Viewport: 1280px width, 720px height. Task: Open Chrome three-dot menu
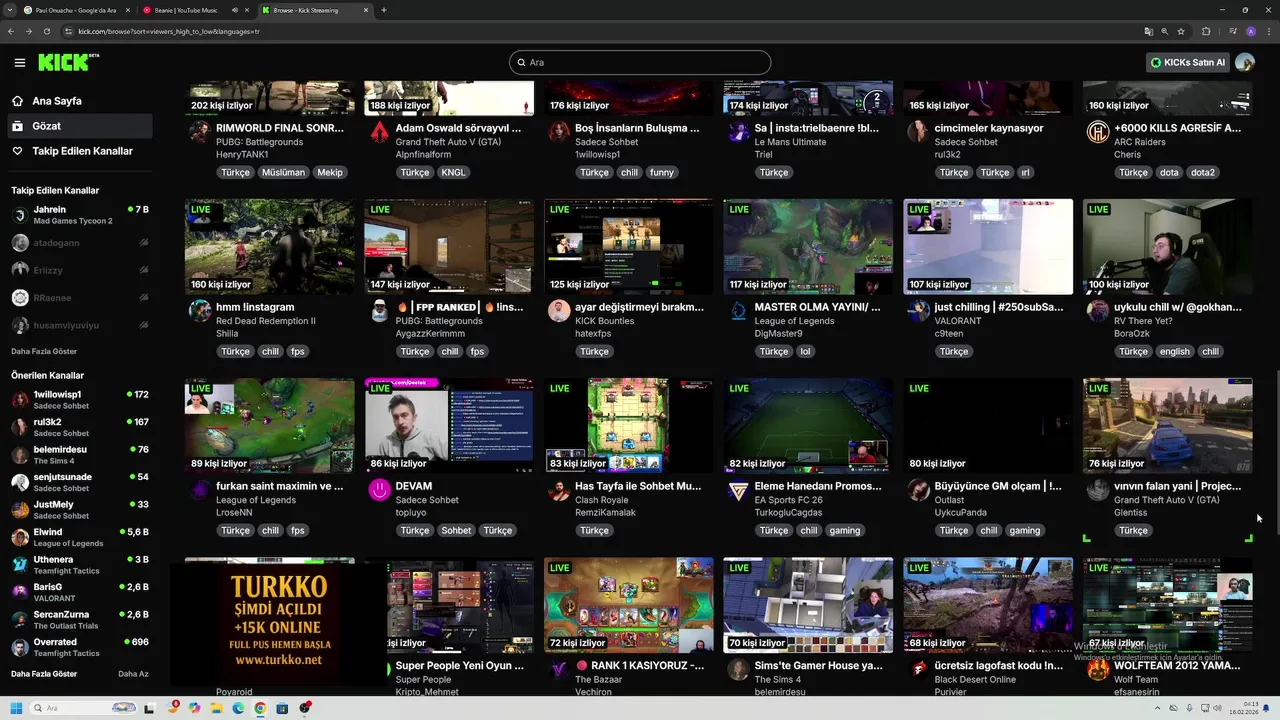click(1269, 31)
